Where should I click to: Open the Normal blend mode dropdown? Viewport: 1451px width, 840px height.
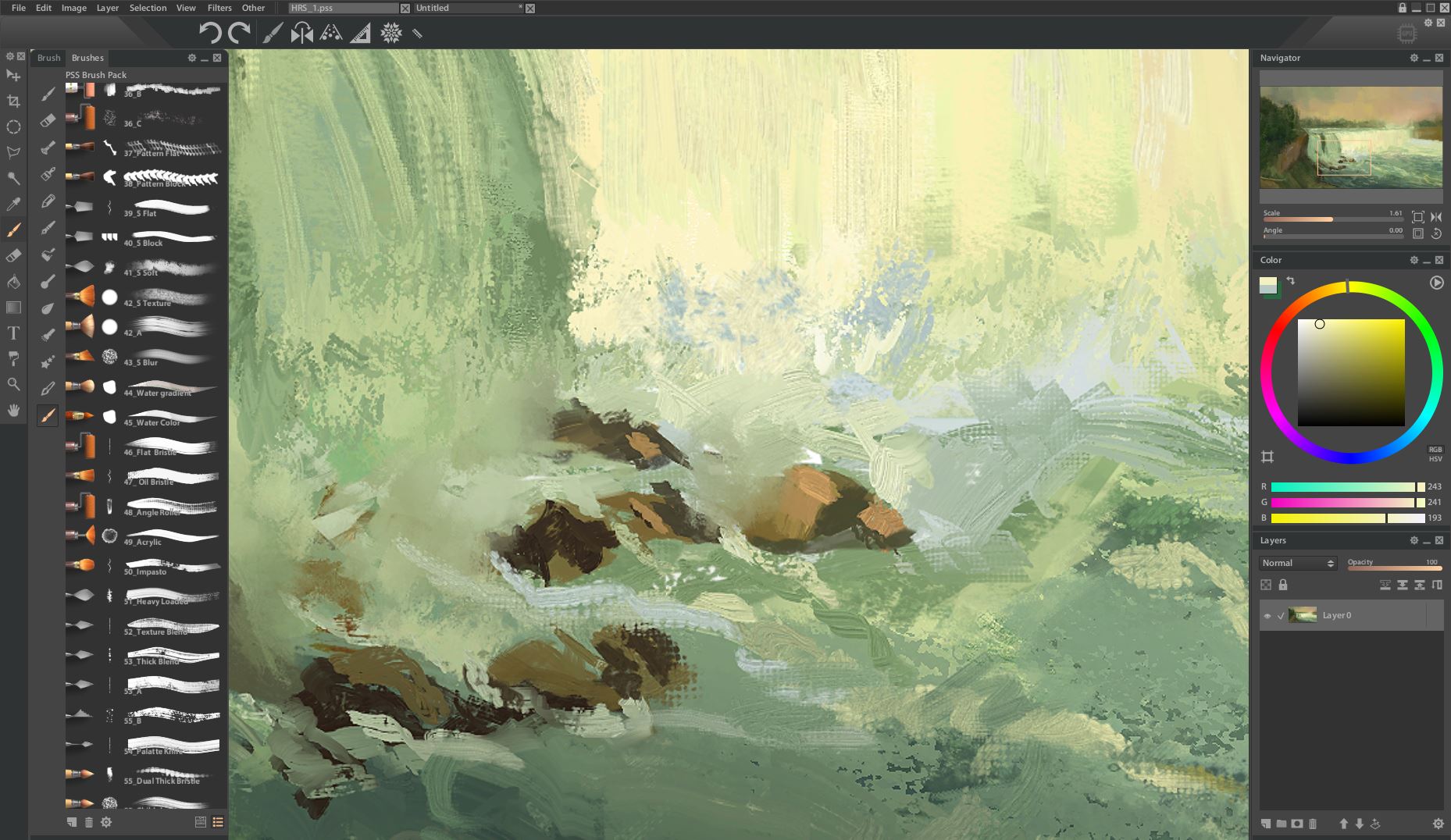pos(1297,563)
